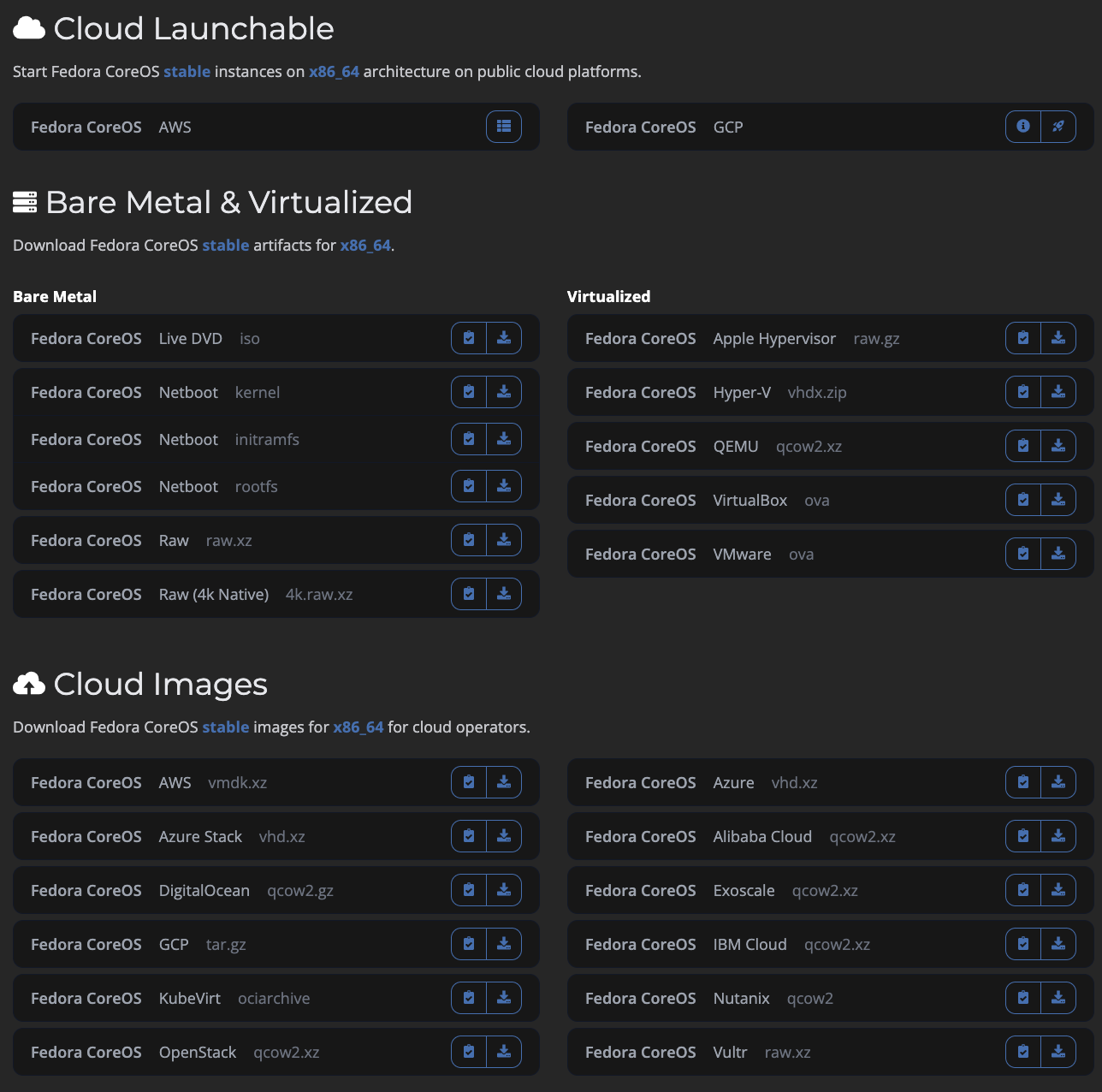Download the KubeVirt ociarchive image
This screenshot has height=1092, width=1102.
(504, 998)
